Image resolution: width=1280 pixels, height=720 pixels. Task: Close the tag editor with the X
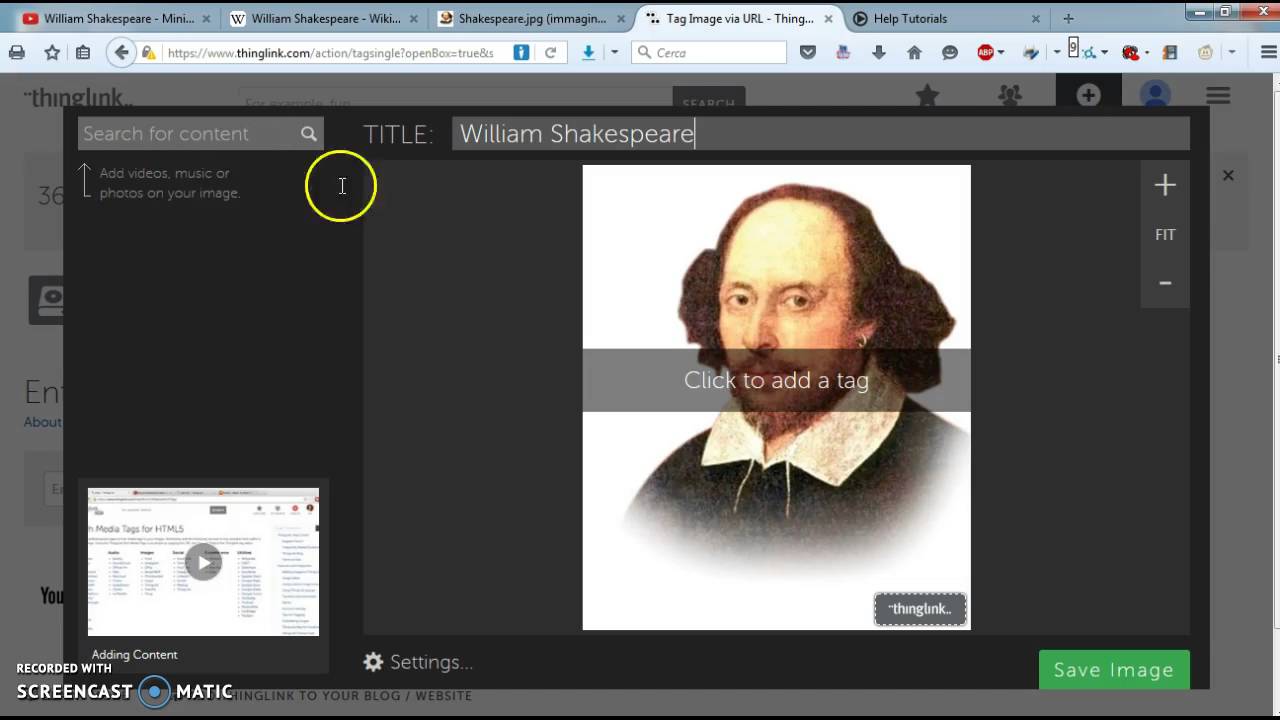tap(1228, 175)
